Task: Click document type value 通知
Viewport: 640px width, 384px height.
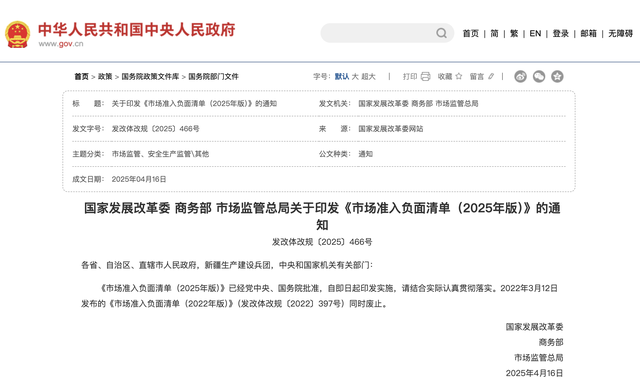Action: coord(365,154)
